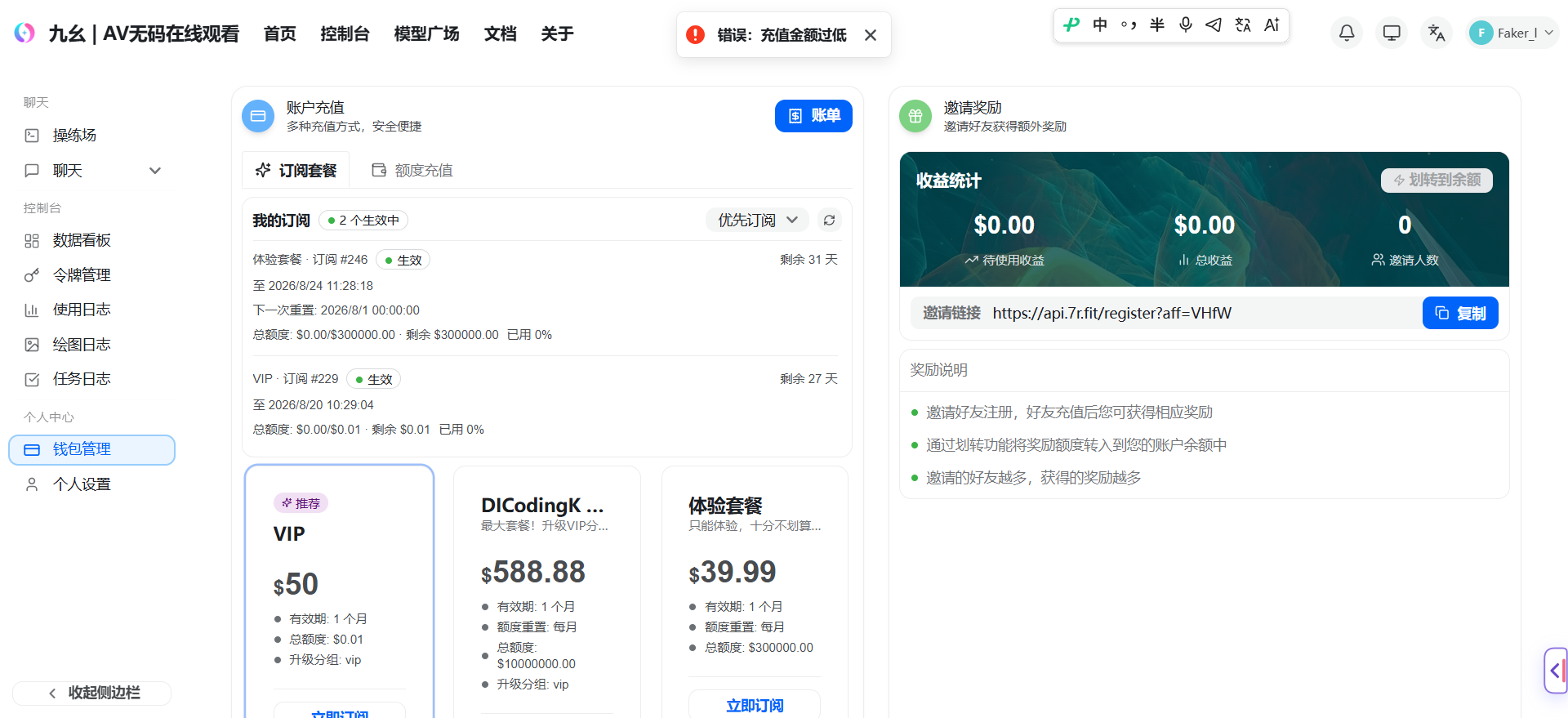
Task: Click the 邀请人数 label
Action: coord(1405,260)
